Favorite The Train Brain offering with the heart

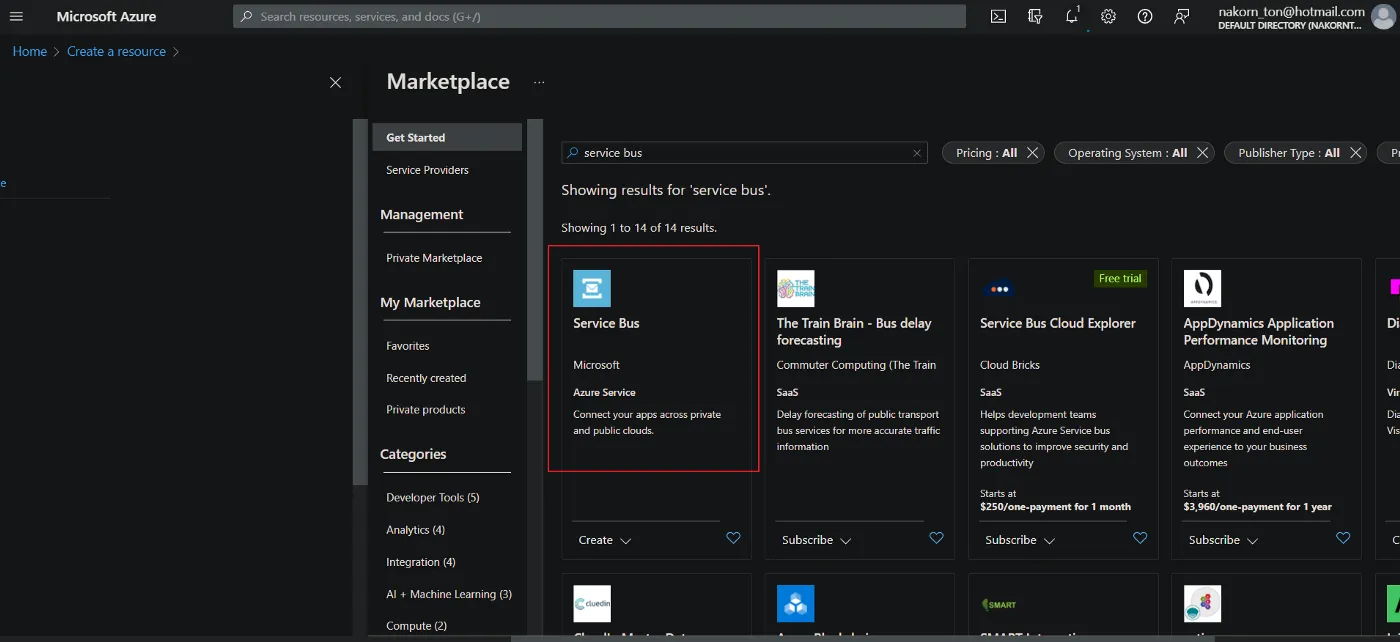click(936, 538)
